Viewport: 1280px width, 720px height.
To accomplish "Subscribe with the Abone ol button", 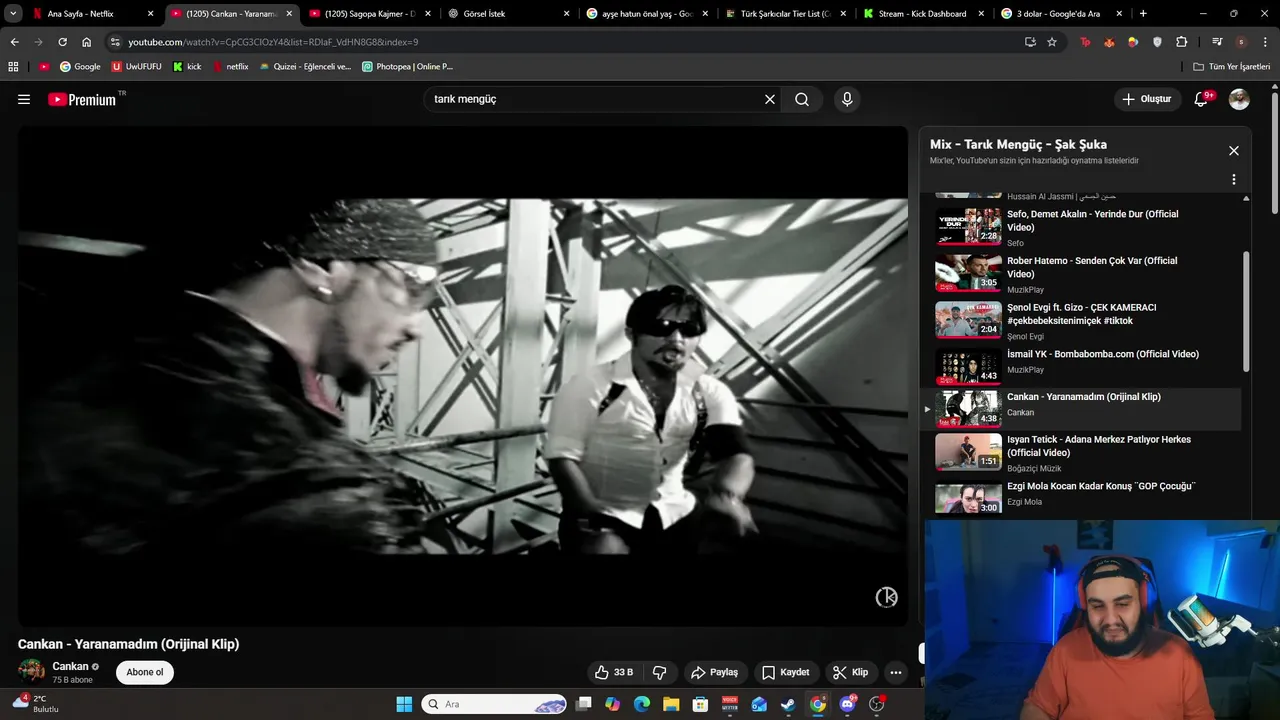I will pyautogui.click(x=145, y=672).
